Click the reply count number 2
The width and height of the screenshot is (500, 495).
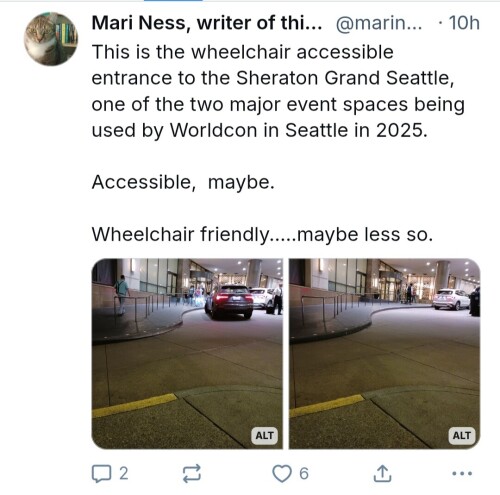coord(124,473)
